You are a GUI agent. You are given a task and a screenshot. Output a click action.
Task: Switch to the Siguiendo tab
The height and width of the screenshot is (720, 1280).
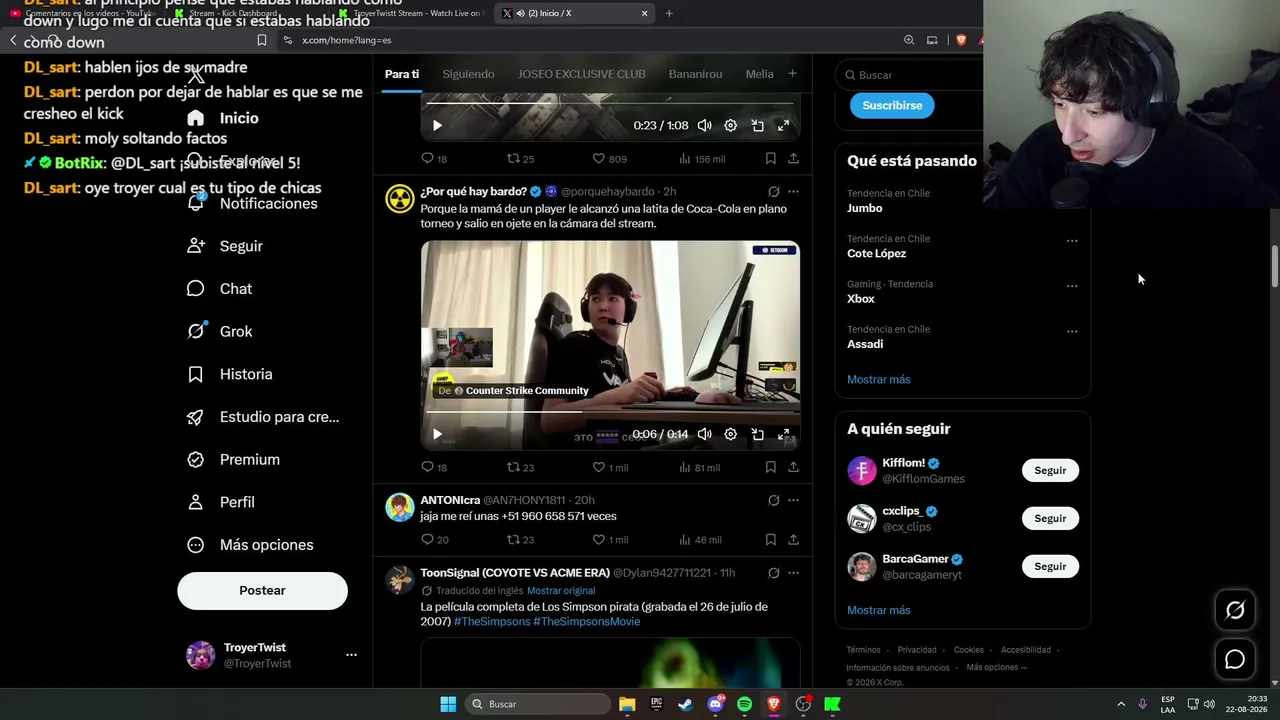click(x=468, y=74)
